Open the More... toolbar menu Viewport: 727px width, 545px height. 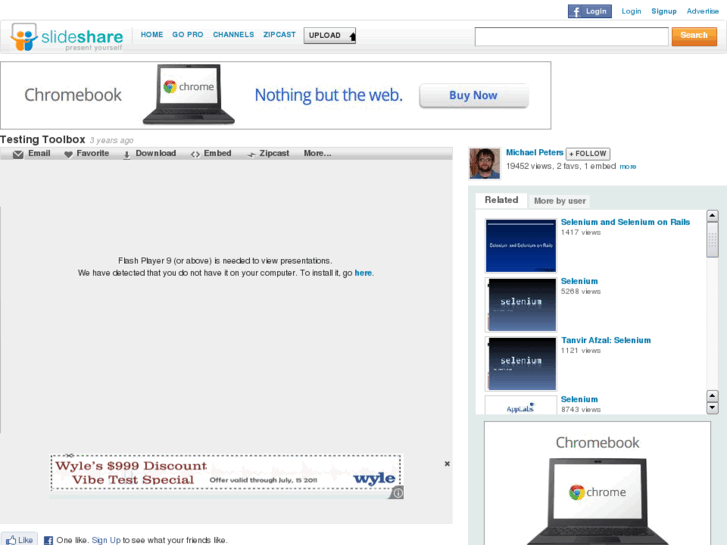click(x=318, y=154)
